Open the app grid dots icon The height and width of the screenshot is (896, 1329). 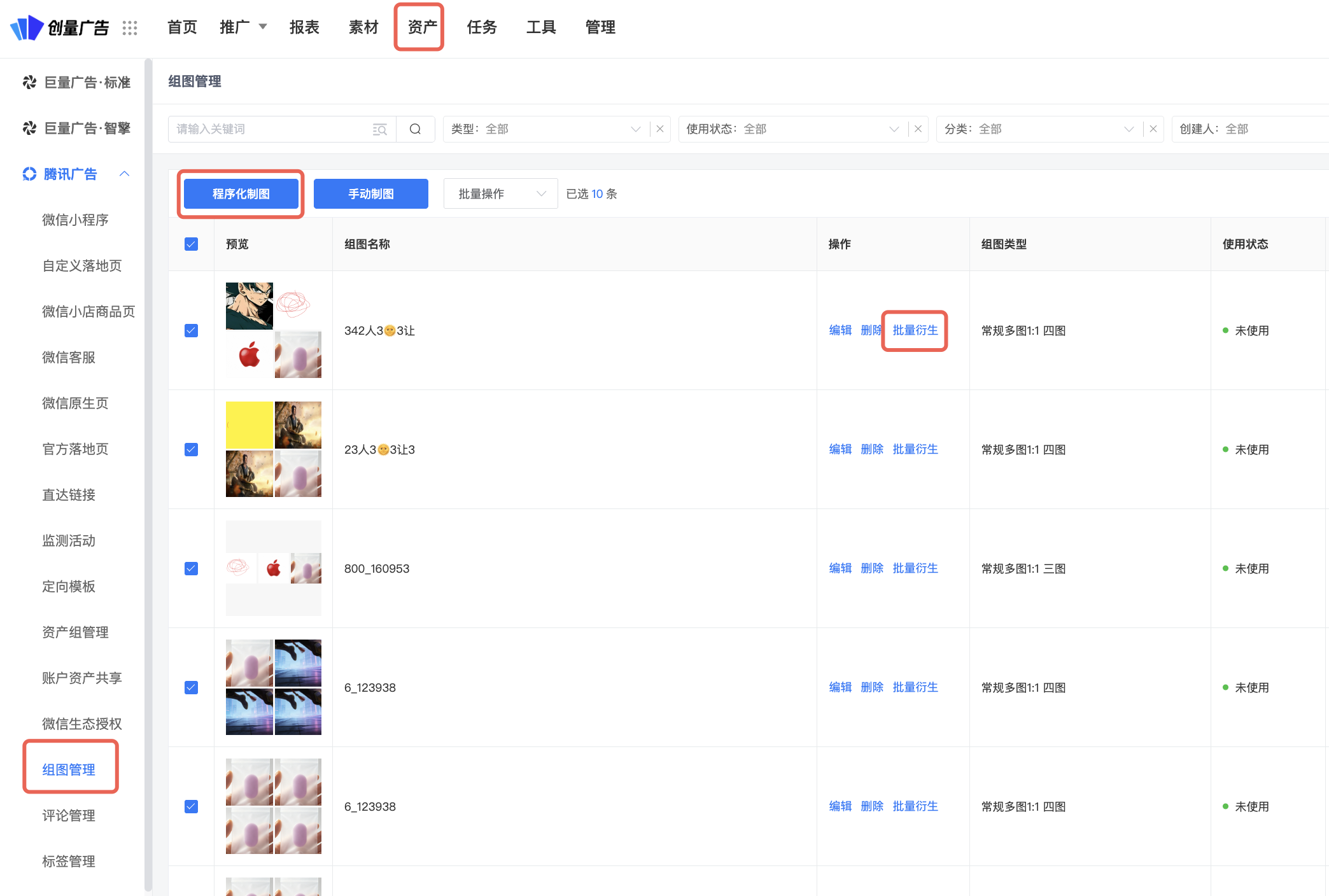click(130, 27)
